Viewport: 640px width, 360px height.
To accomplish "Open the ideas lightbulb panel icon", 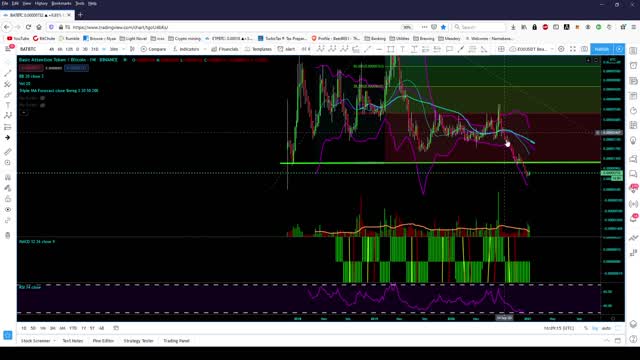I will (633, 140).
